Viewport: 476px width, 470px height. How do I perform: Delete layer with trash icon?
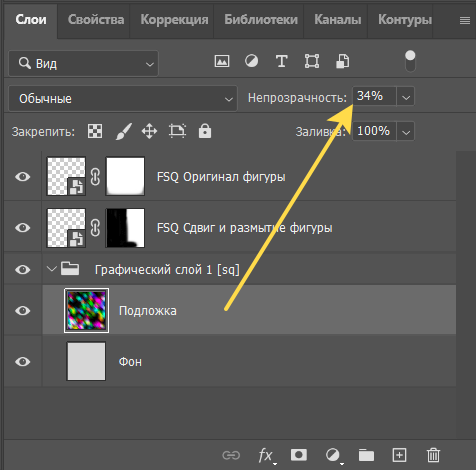click(x=433, y=455)
